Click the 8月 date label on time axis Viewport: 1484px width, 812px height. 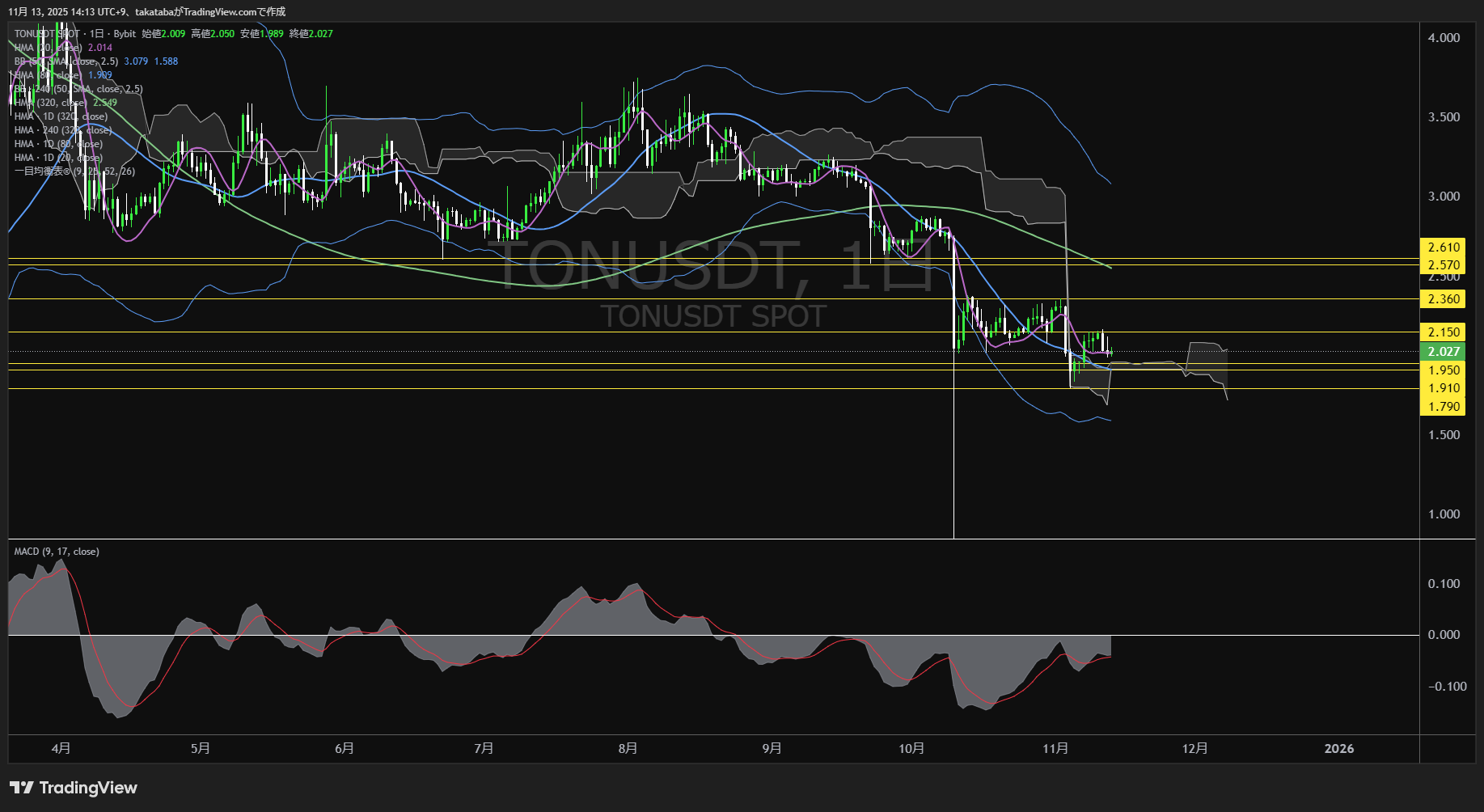[x=628, y=748]
